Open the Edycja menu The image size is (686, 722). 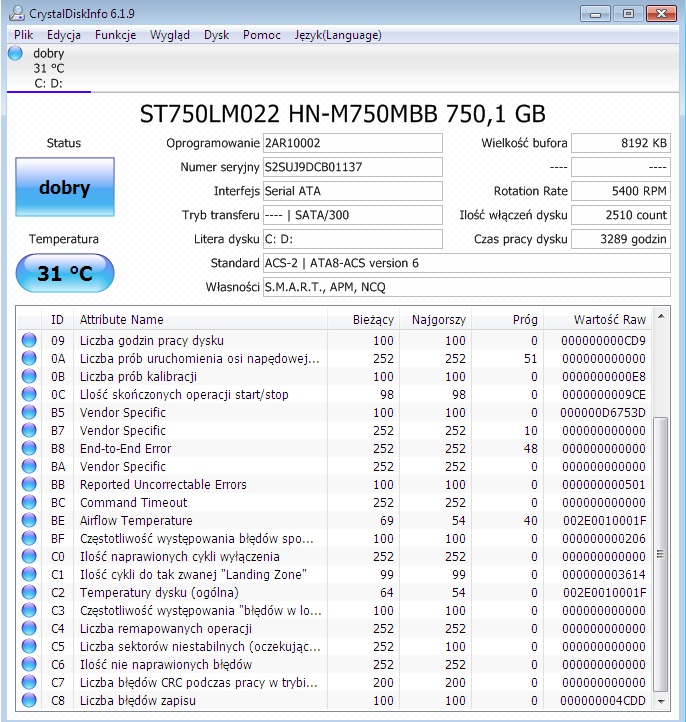coord(64,35)
